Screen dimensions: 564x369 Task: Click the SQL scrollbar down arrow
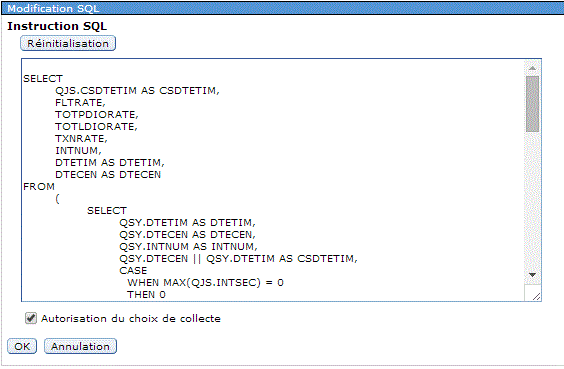[x=532, y=275]
